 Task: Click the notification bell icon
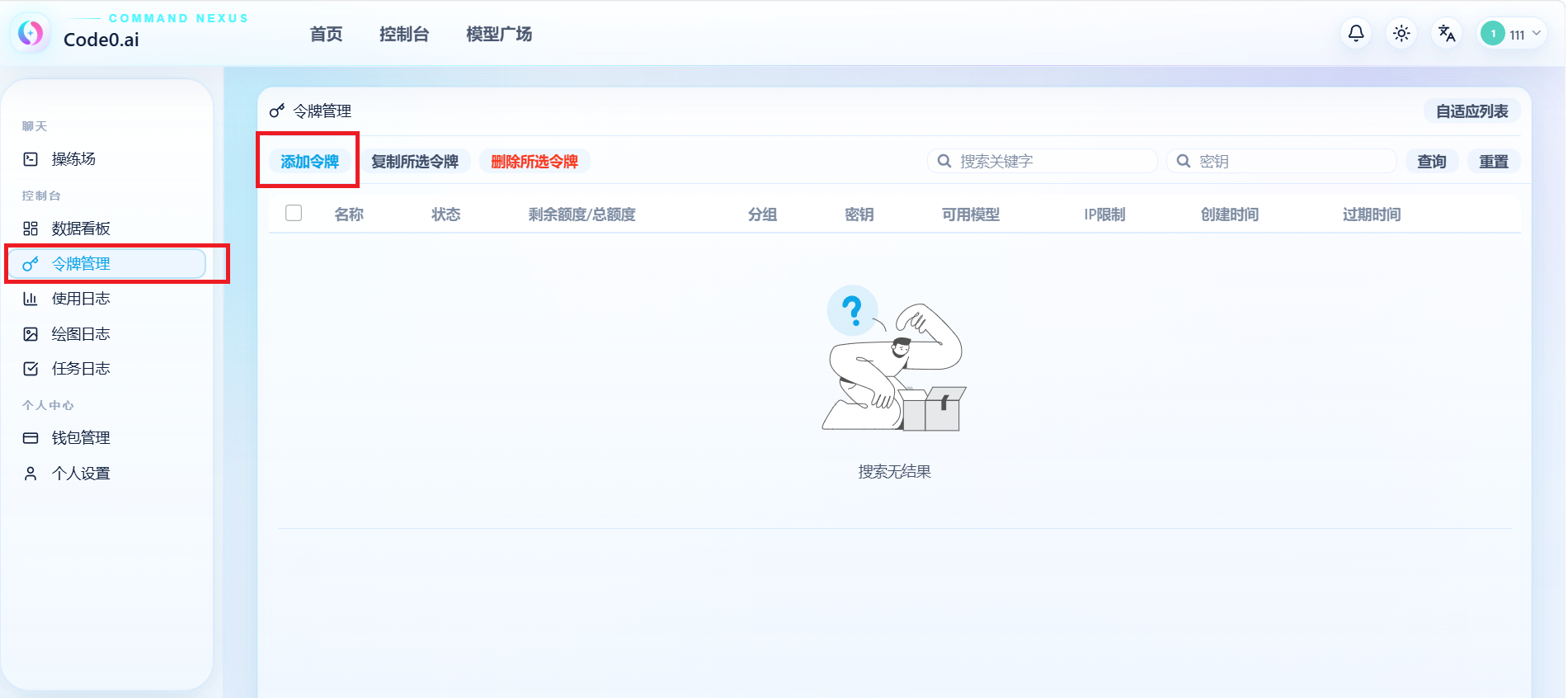(1355, 34)
